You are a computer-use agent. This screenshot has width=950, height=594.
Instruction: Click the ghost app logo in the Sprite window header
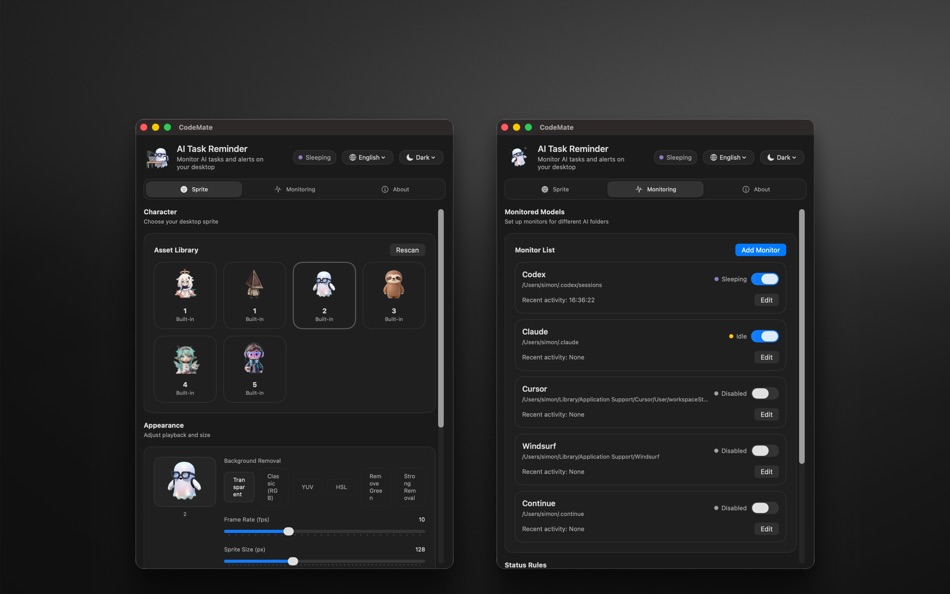[158, 158]
